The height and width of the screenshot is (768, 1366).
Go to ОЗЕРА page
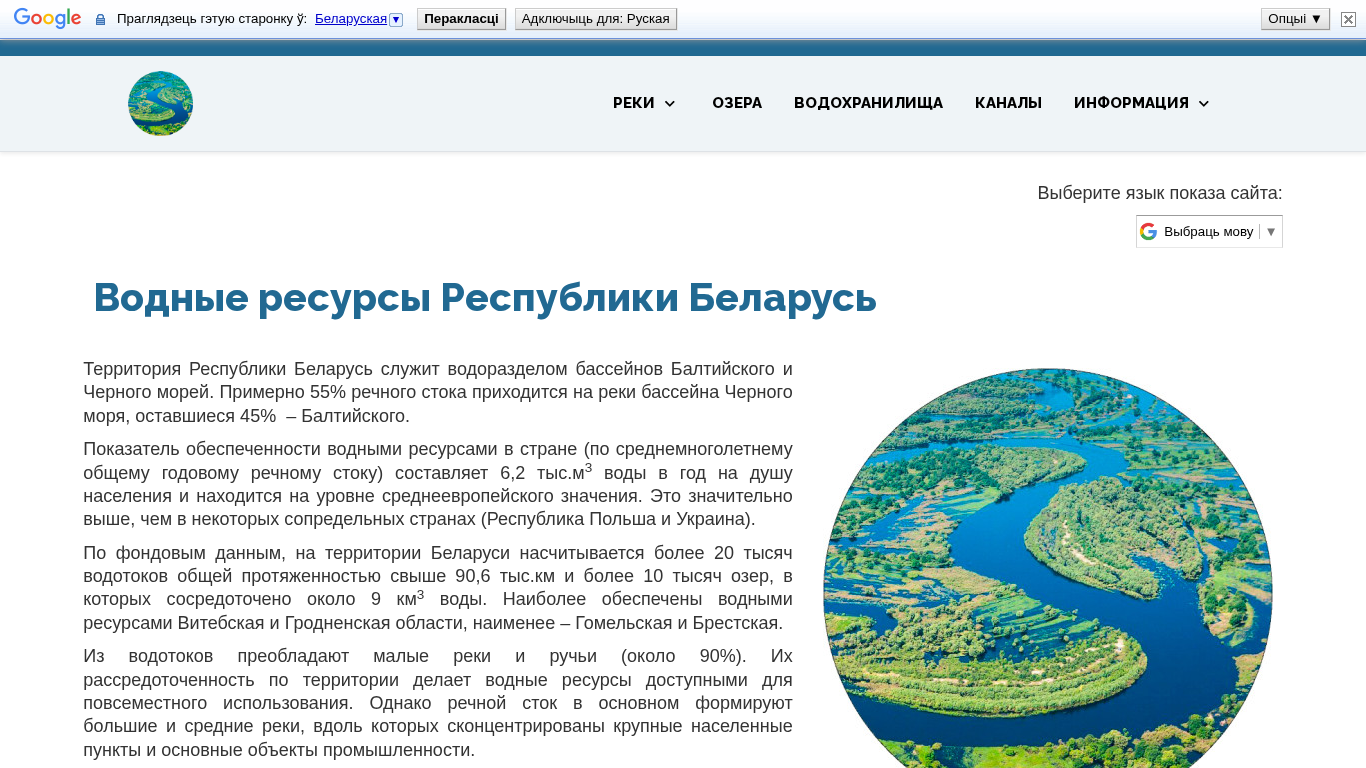click(737, 103)
